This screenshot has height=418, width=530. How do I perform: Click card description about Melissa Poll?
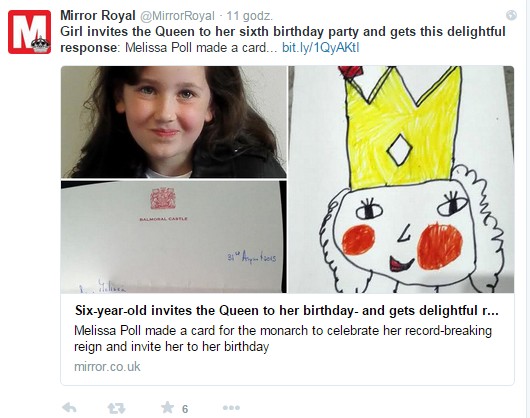[283, 338]
